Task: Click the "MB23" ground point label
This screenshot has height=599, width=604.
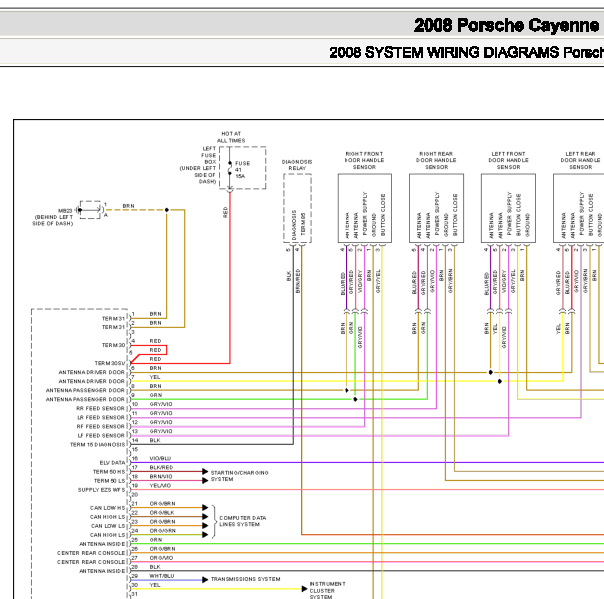Action: pyautogui.click(x=65, y=211)
